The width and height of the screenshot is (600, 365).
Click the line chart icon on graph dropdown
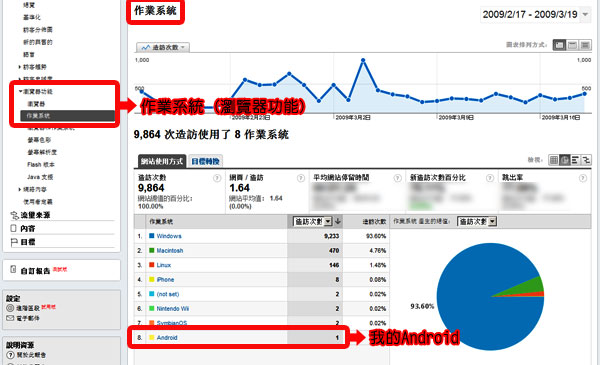point(145,47)
